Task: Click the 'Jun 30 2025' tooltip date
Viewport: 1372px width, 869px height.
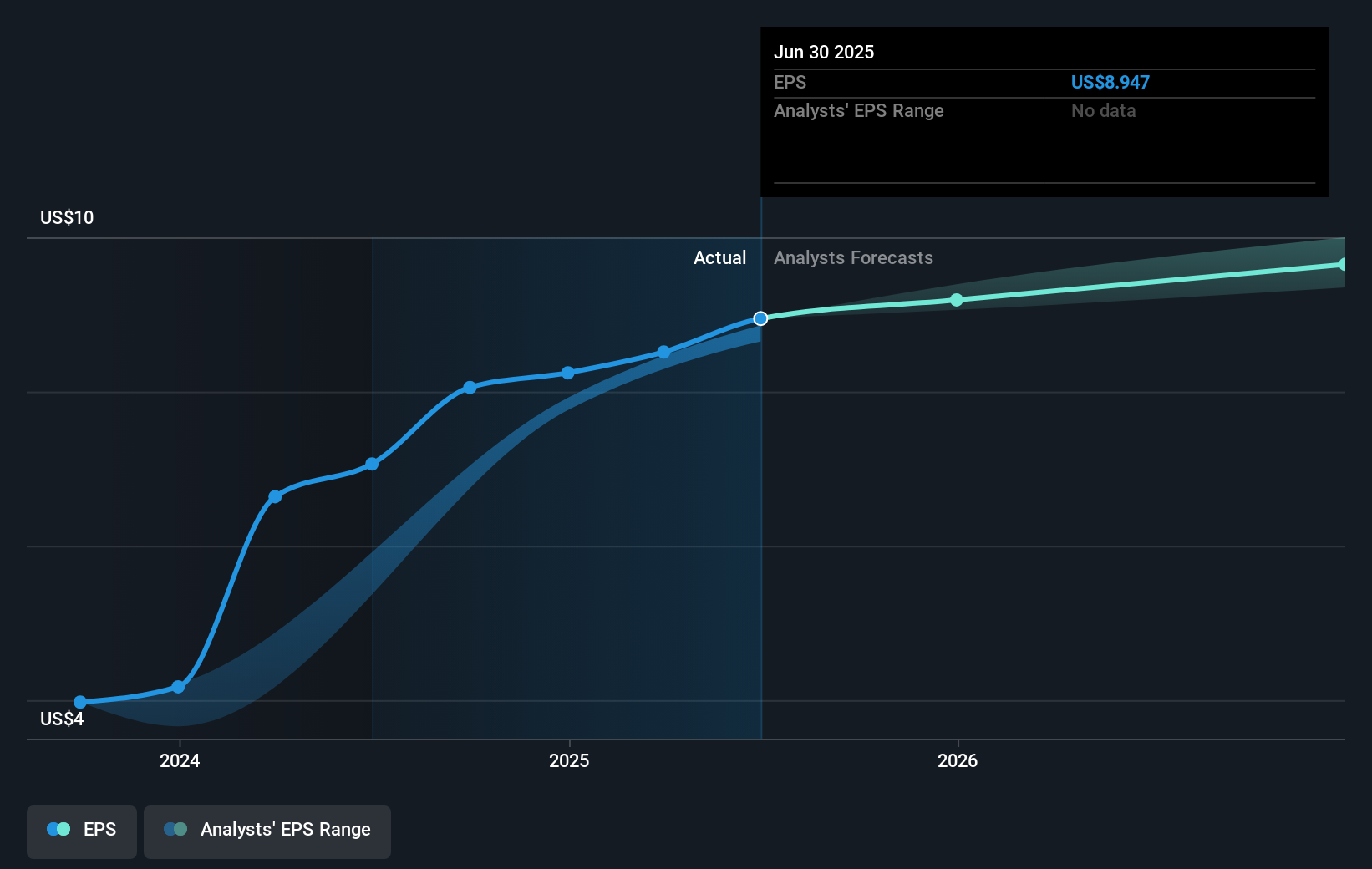Action: click(x=824, y=52)
